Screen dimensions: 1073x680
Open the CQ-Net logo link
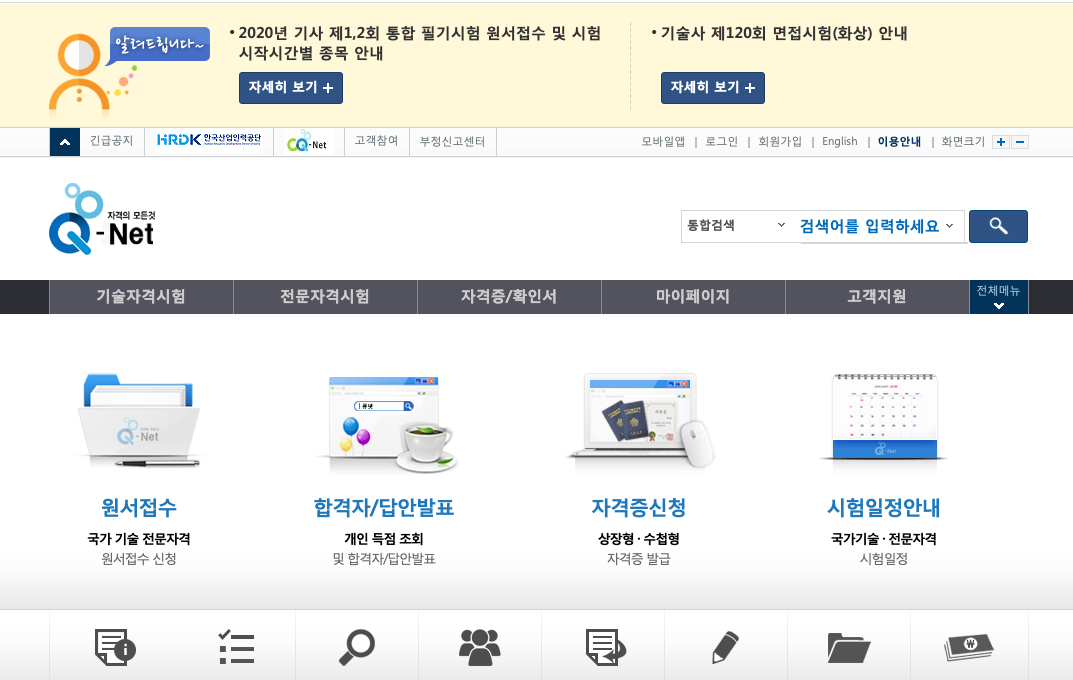[x=306, y=142]
